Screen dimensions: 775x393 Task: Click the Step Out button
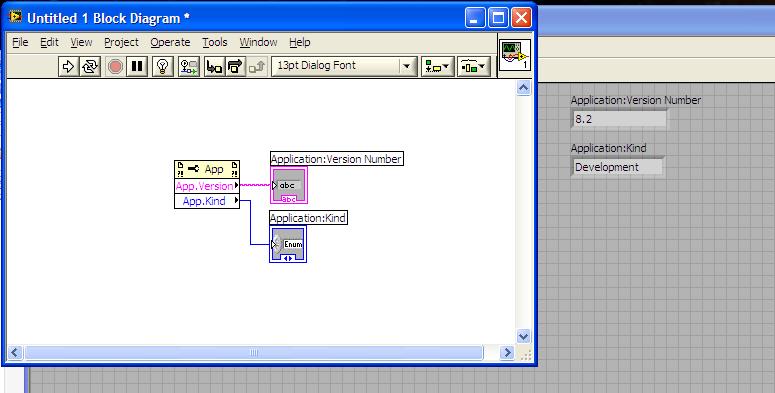pos(257,66)
